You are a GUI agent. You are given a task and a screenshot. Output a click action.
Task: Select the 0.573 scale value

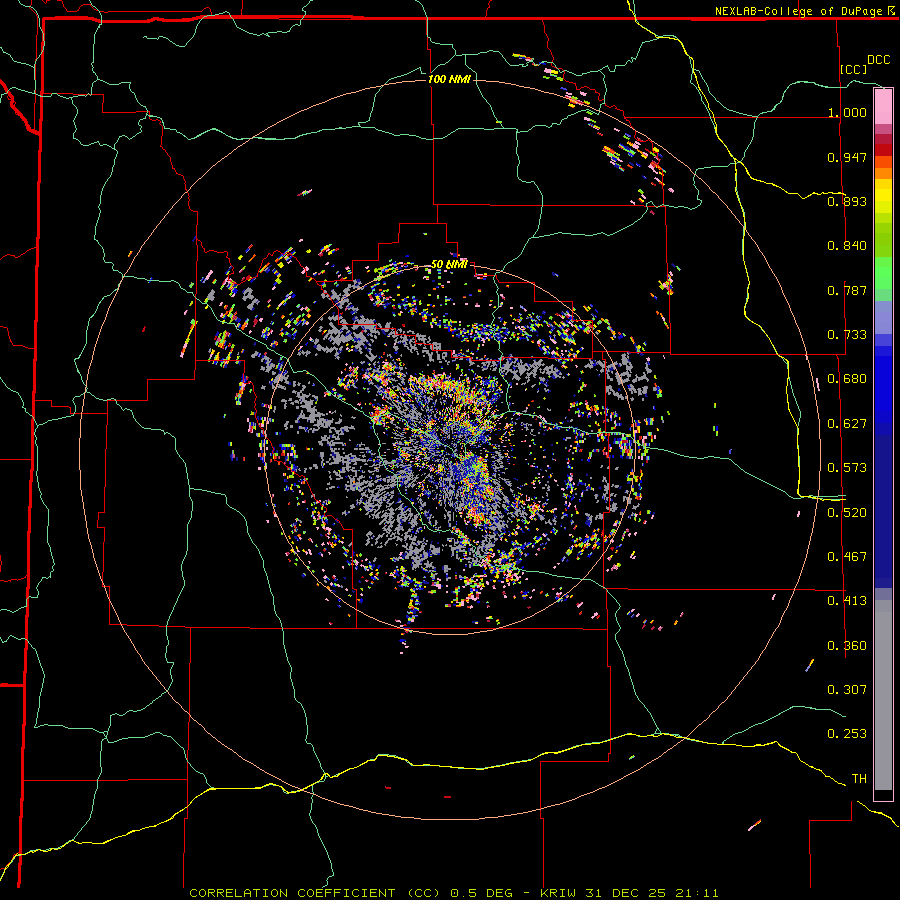847,468
